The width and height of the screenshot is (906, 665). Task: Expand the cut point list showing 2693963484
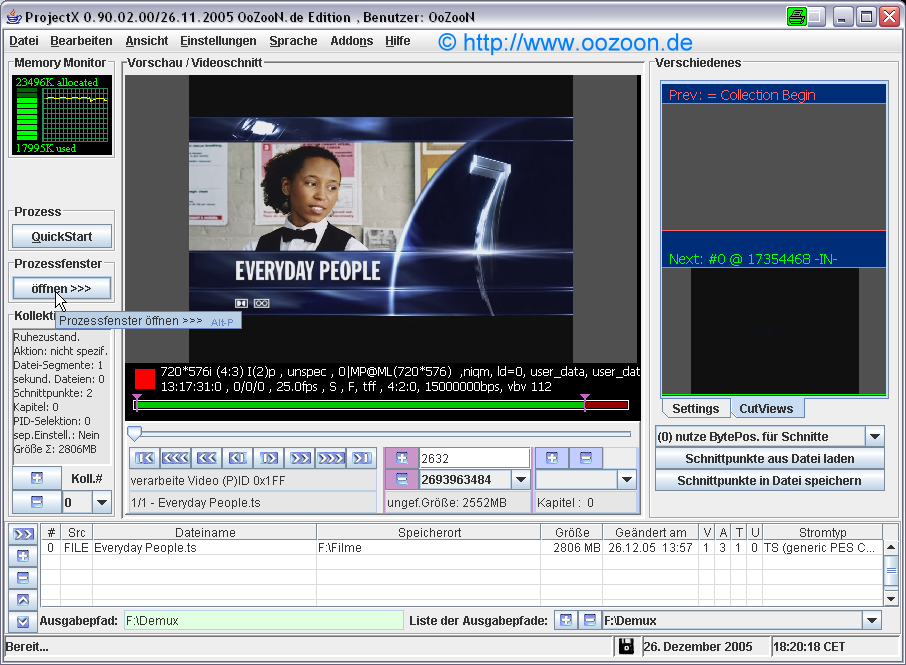(x=521, y=480)
